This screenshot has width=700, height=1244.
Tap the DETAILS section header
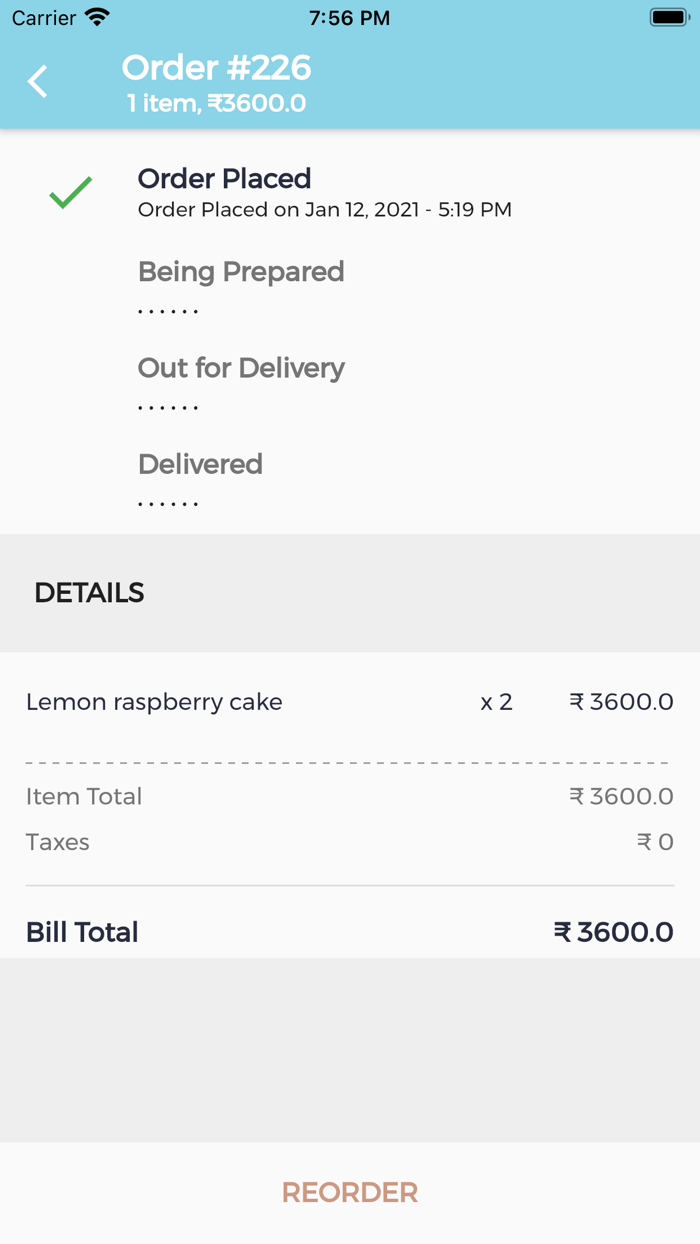tap(89, 593)
